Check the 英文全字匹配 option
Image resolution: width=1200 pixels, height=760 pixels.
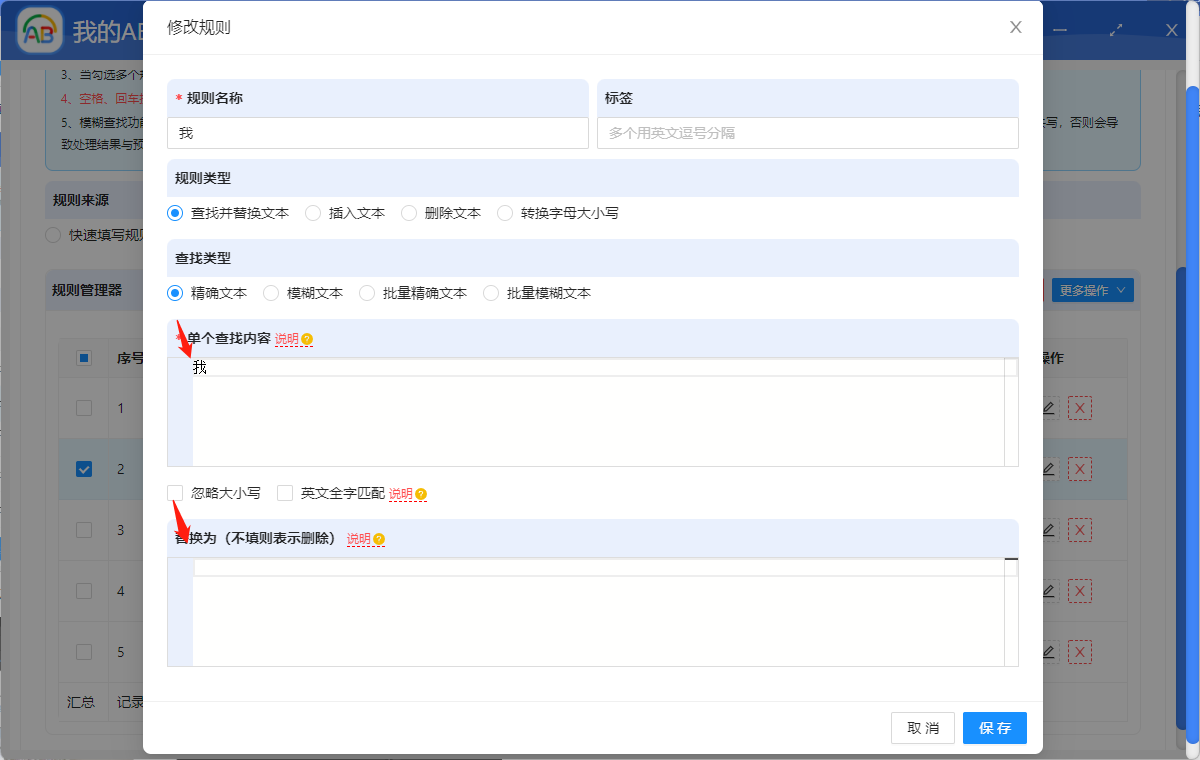(x=285, y=493)
